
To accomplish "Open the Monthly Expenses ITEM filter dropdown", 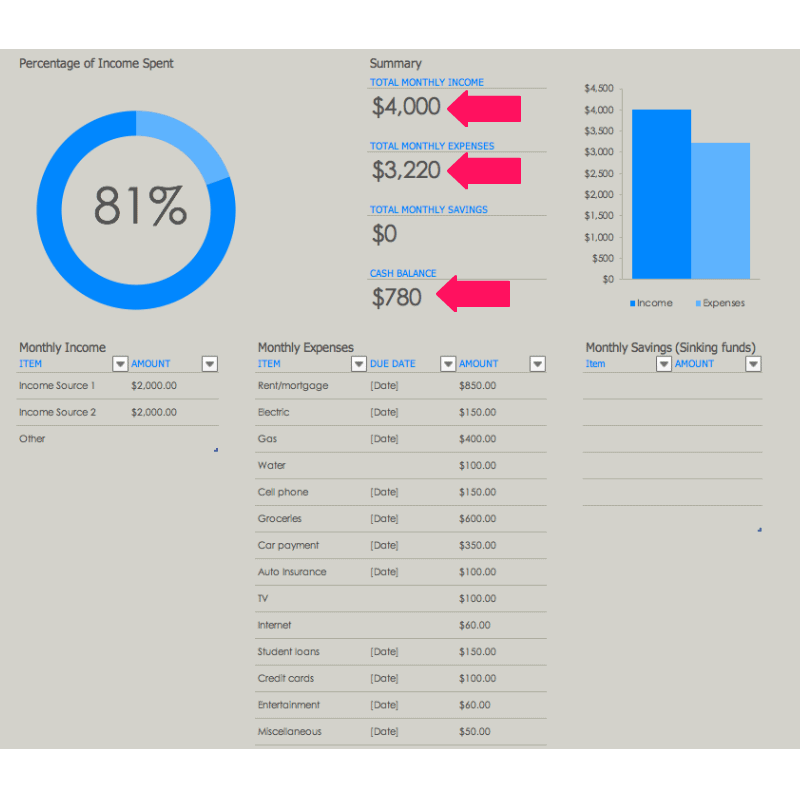I will pyautogui.click(x=359, y=364).
